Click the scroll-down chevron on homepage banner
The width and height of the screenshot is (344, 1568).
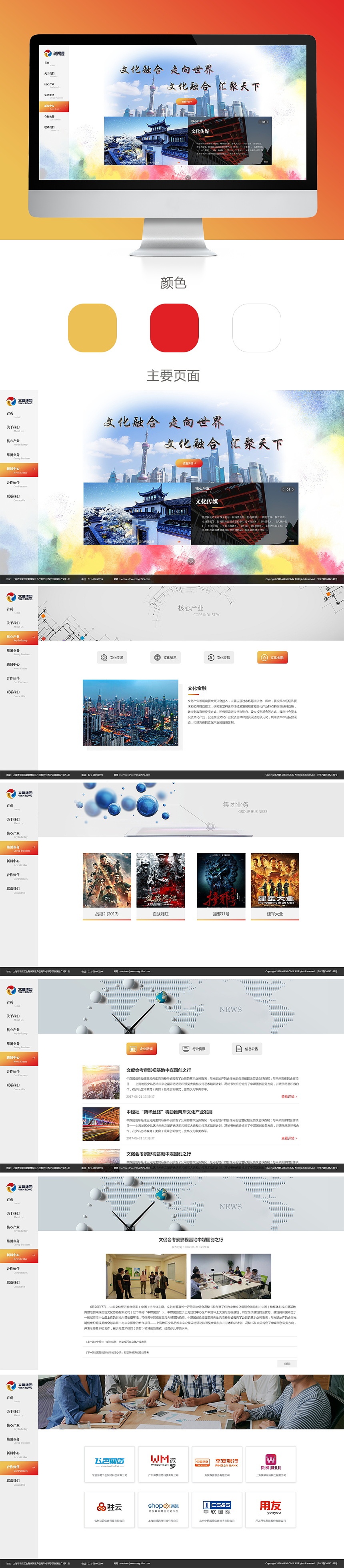coord(191,561)
